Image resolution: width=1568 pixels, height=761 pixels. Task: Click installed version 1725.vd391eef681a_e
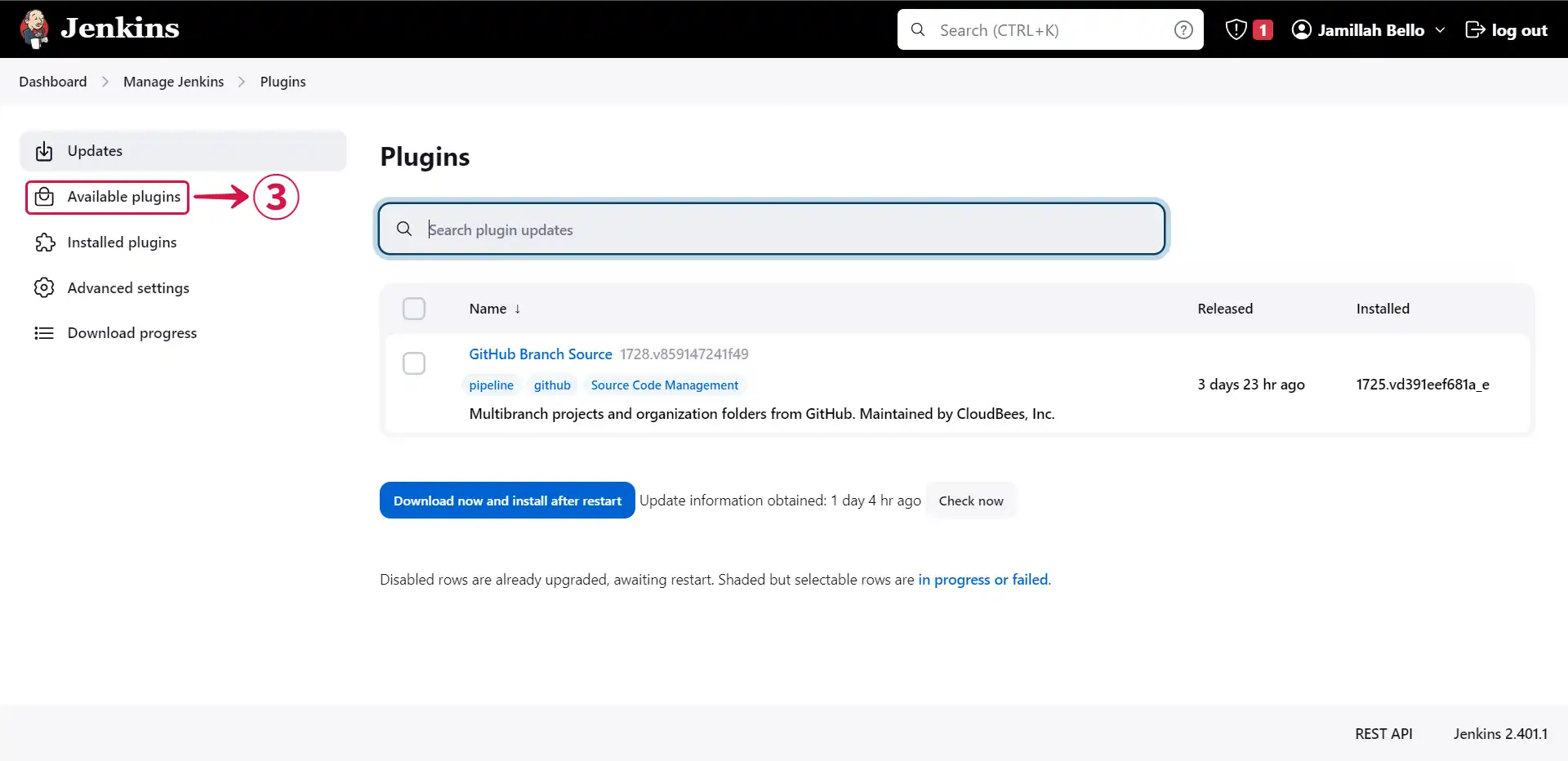(1423, 384)
